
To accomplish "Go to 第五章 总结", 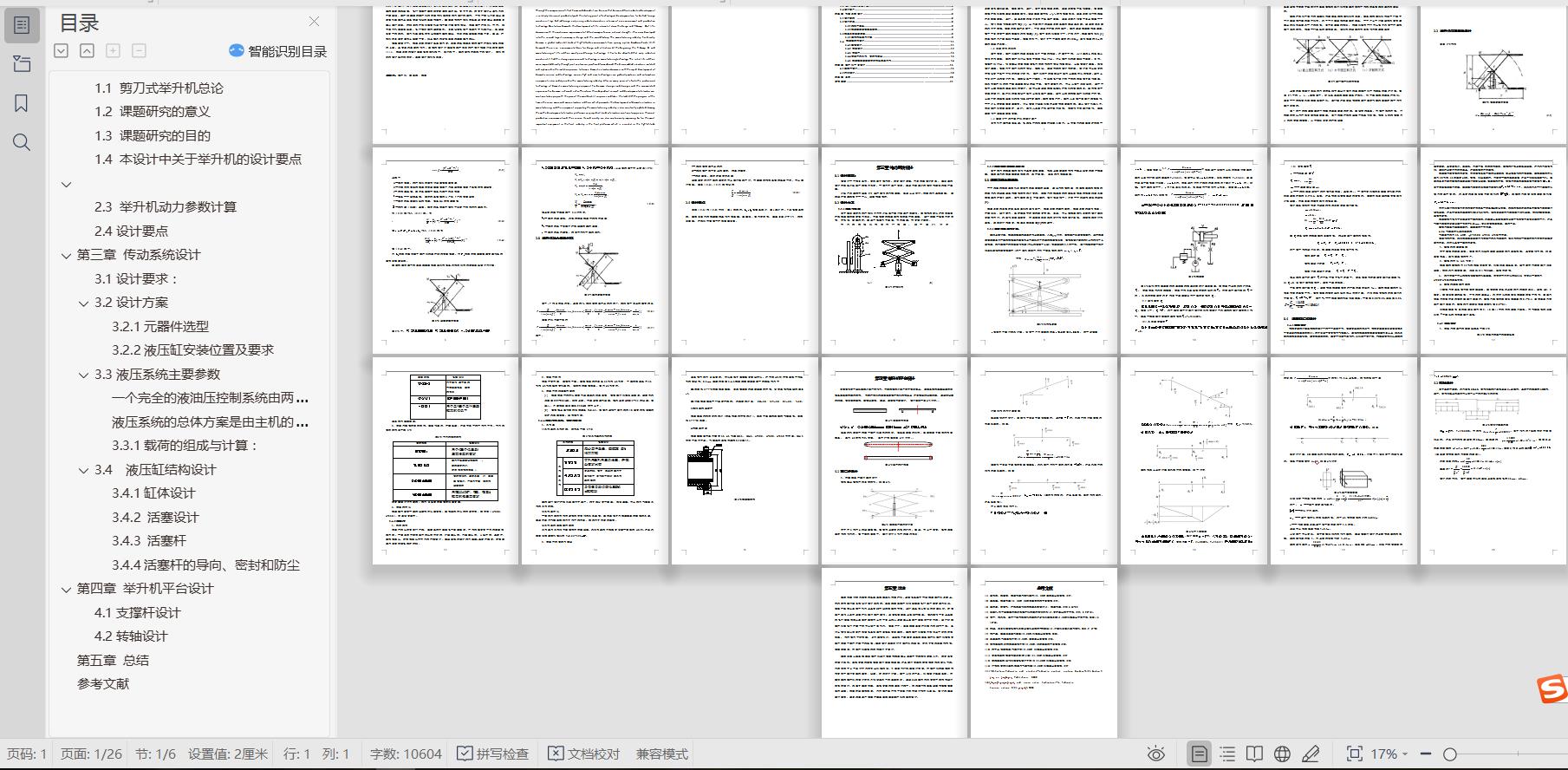I will click(x=113, y=660).
